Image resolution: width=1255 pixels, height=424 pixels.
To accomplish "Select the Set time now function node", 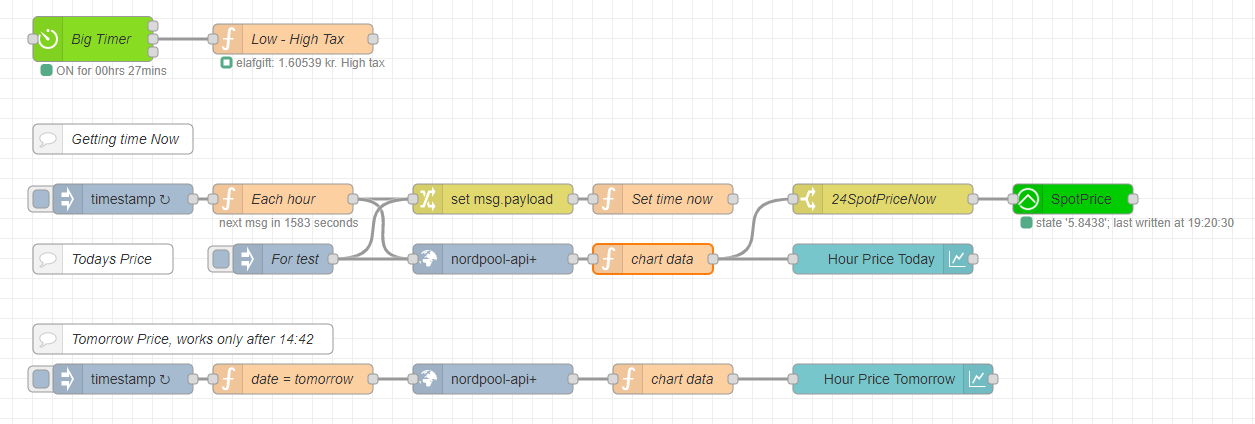I will [672, 199].
